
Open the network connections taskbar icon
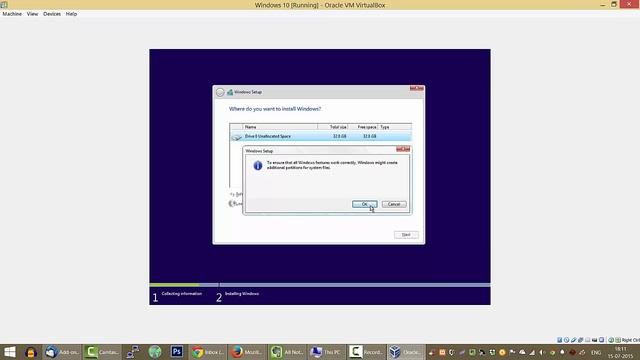point(133,352)
